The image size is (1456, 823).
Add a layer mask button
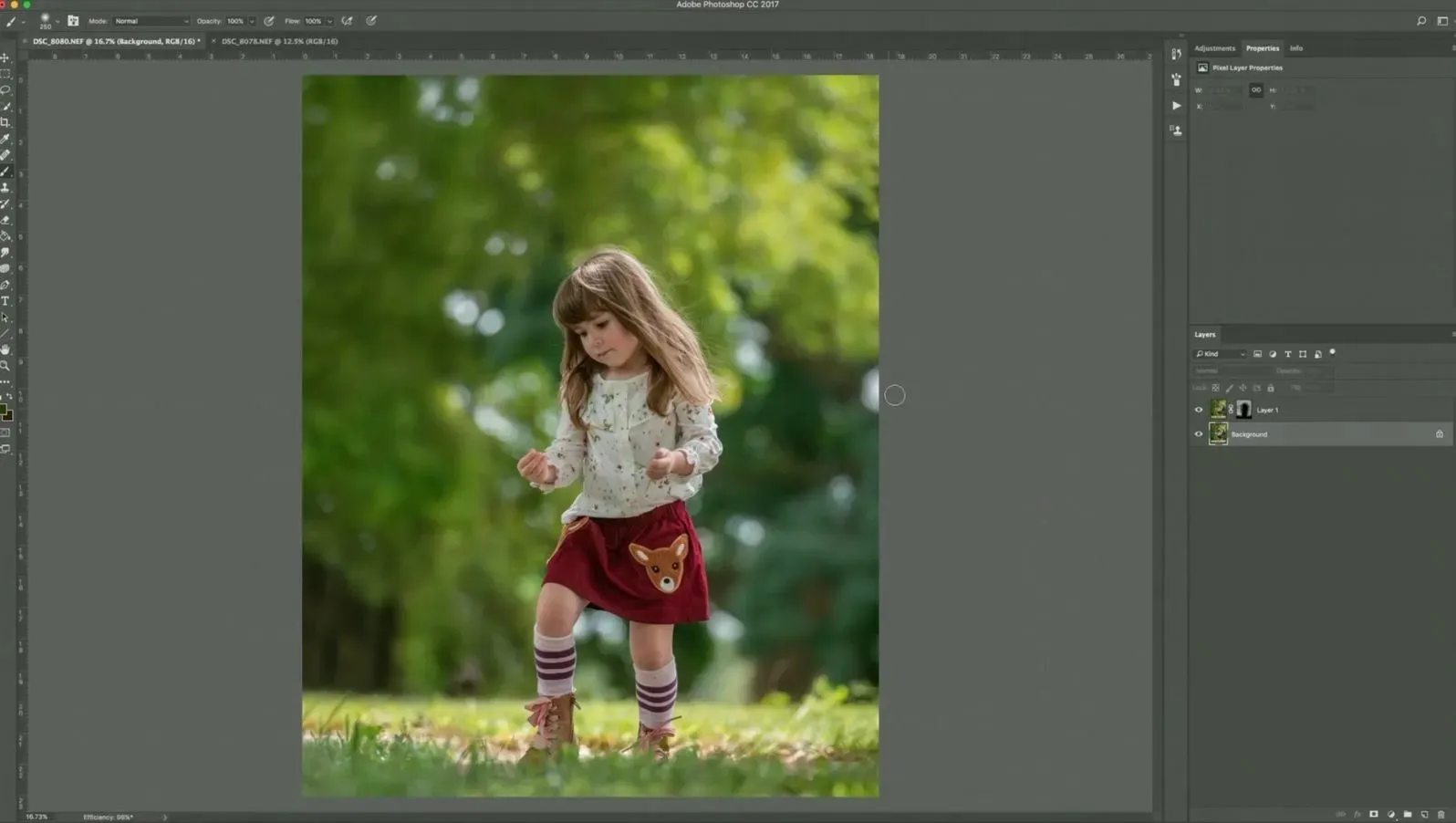pyautogui.click(x=1374, y=814)
